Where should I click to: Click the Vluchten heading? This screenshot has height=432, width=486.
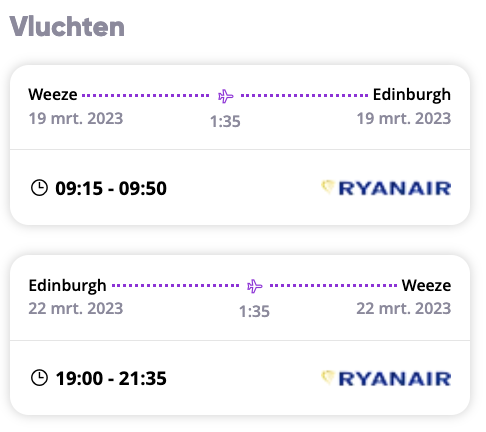[67, 27]
